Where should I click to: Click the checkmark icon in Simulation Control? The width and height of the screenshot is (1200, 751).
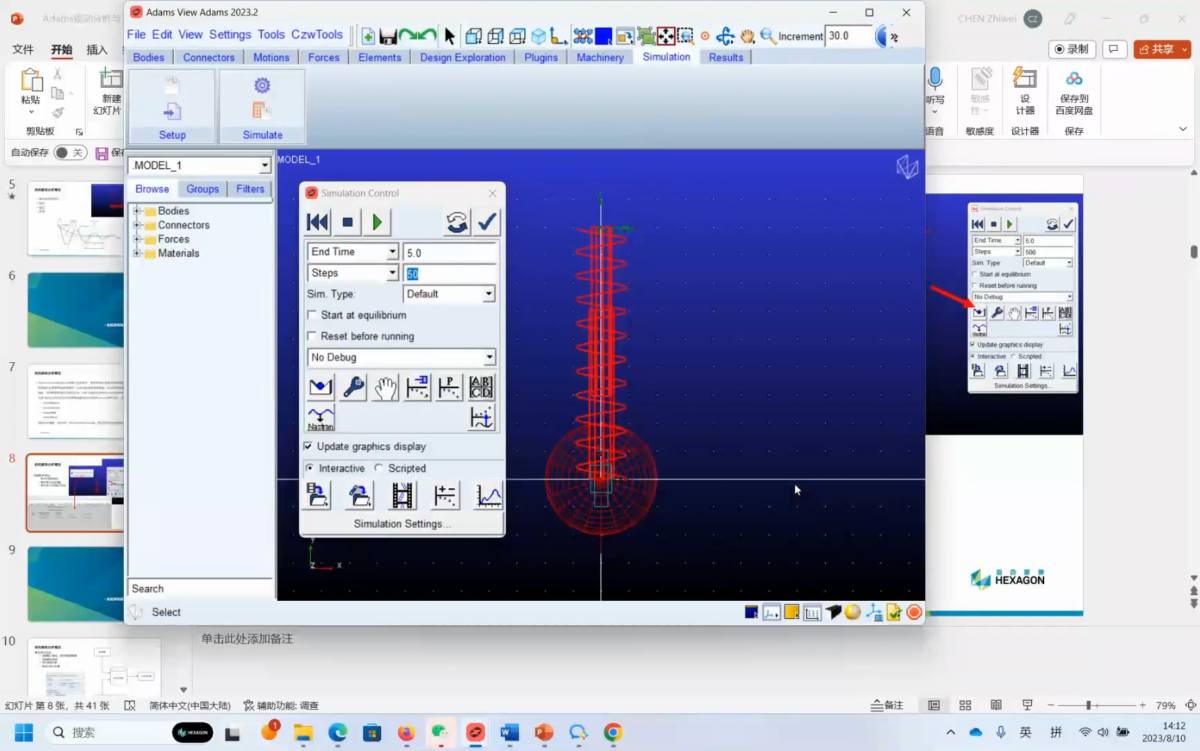click(488, 222)
